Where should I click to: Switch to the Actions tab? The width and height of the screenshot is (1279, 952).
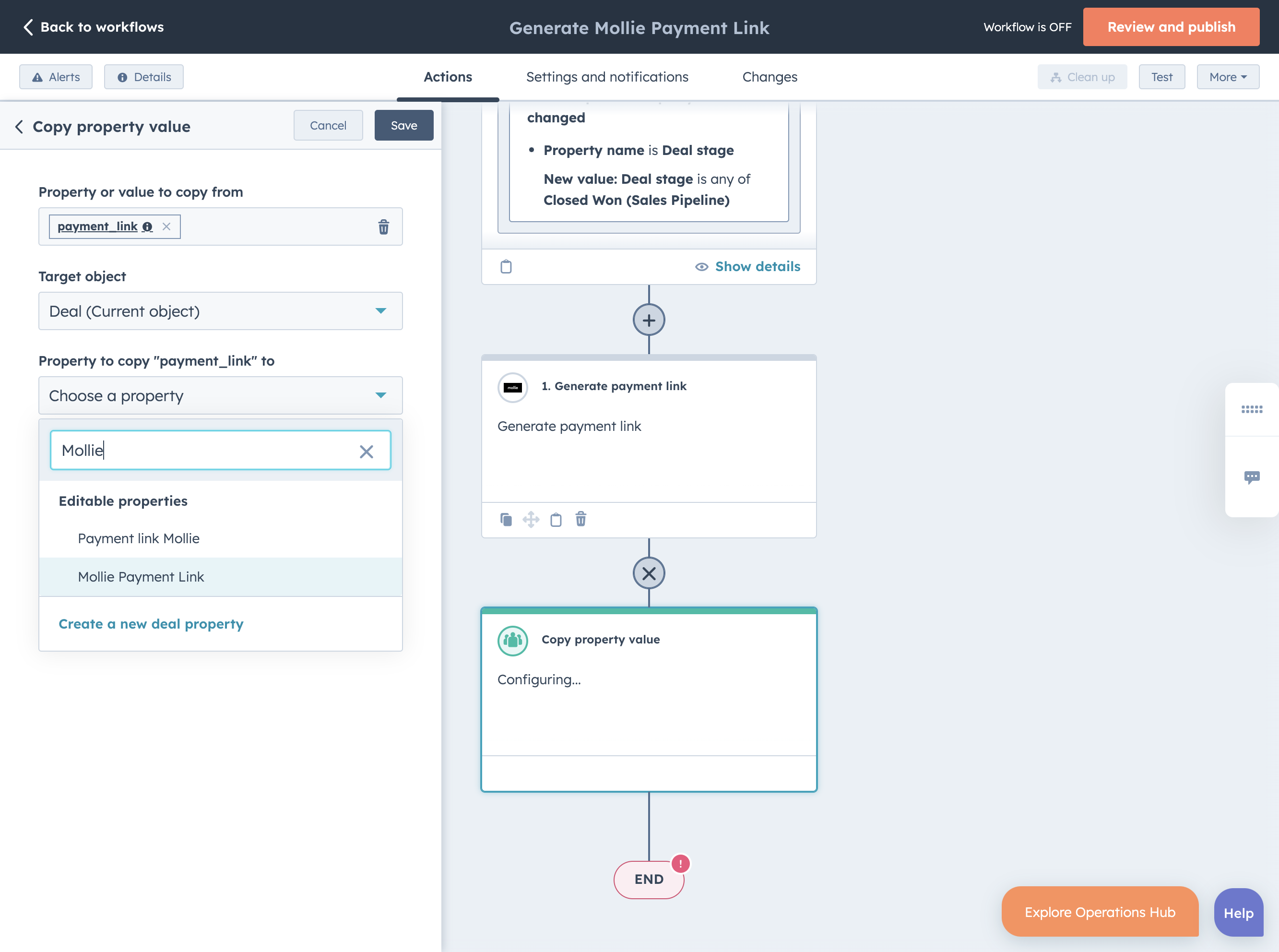(x=448, y=77)
